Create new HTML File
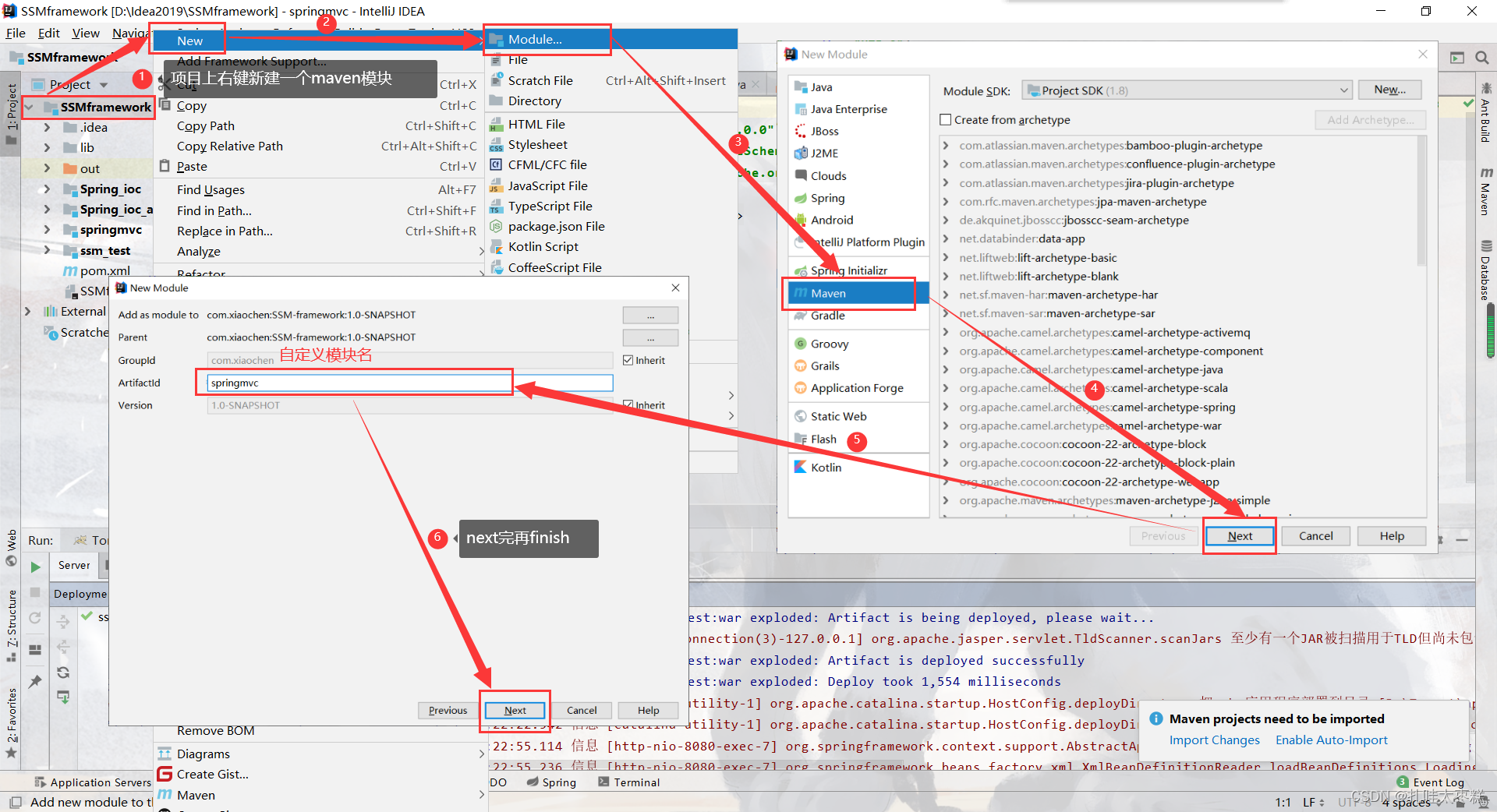This screenshot has width=1497, height=812. coord(536,125)
